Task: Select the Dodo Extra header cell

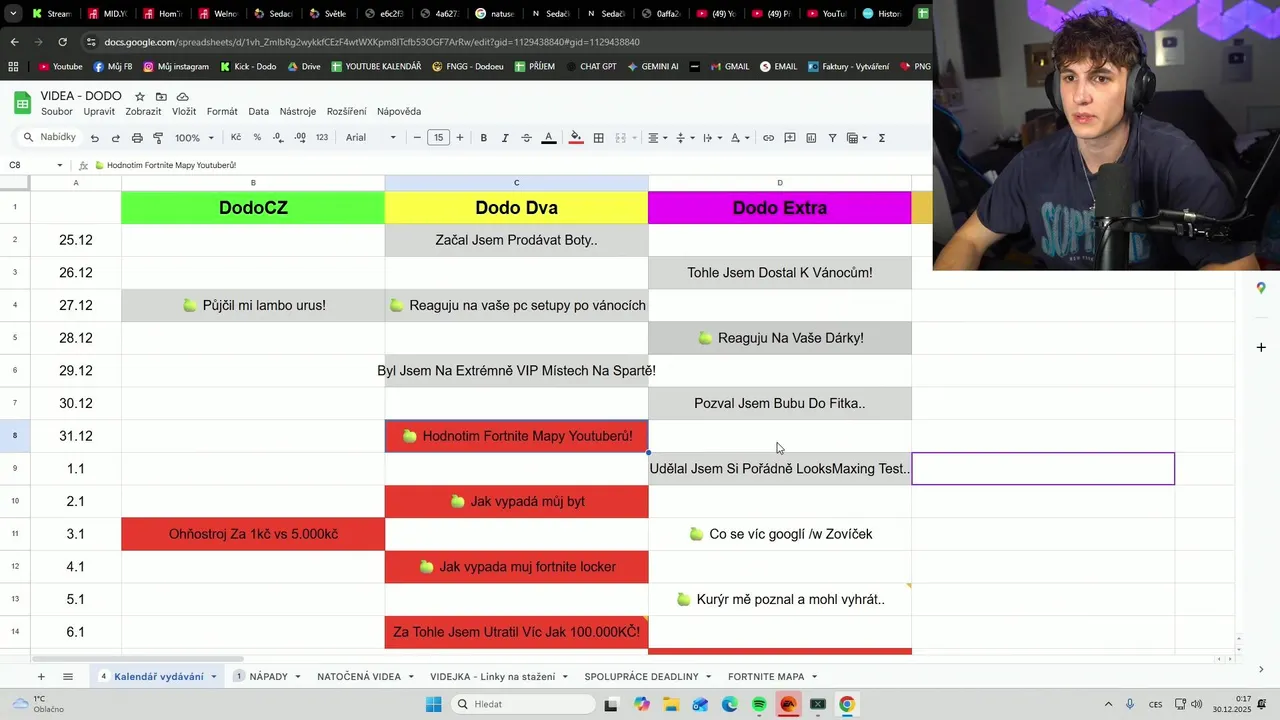Action: [x=780, y=208]
